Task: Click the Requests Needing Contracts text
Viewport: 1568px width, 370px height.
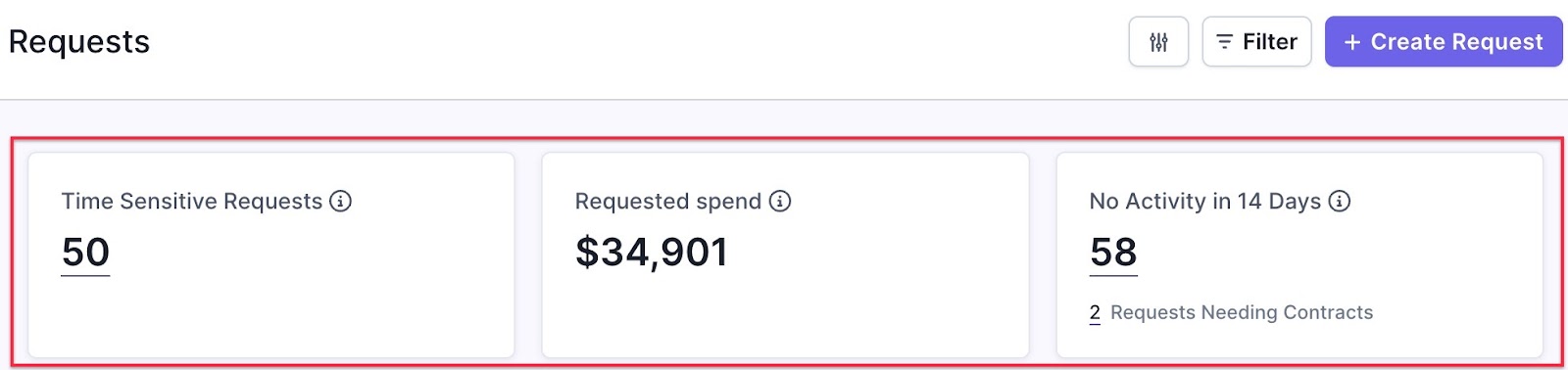Action: [1242, 313]
